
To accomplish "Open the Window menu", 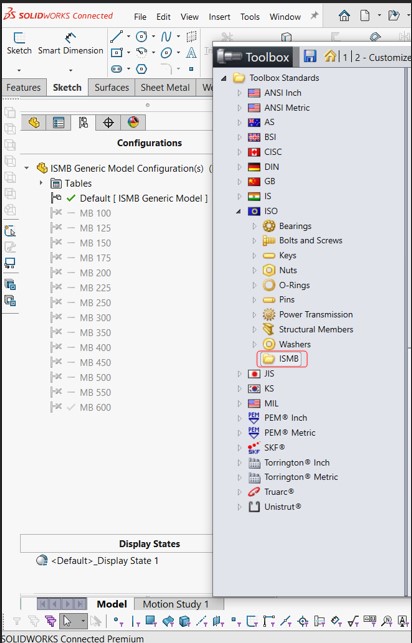I will tap(285, 17).
